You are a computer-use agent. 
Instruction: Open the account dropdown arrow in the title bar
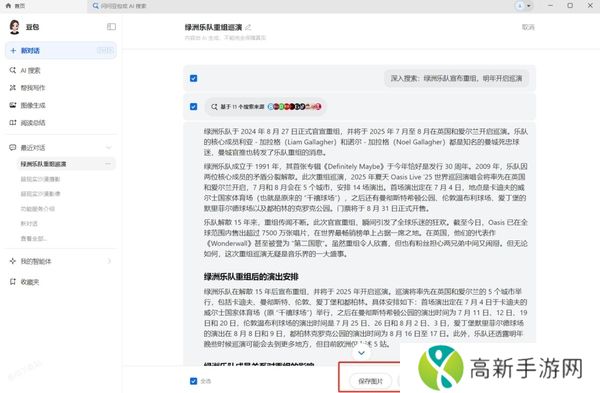pos(529,6)
